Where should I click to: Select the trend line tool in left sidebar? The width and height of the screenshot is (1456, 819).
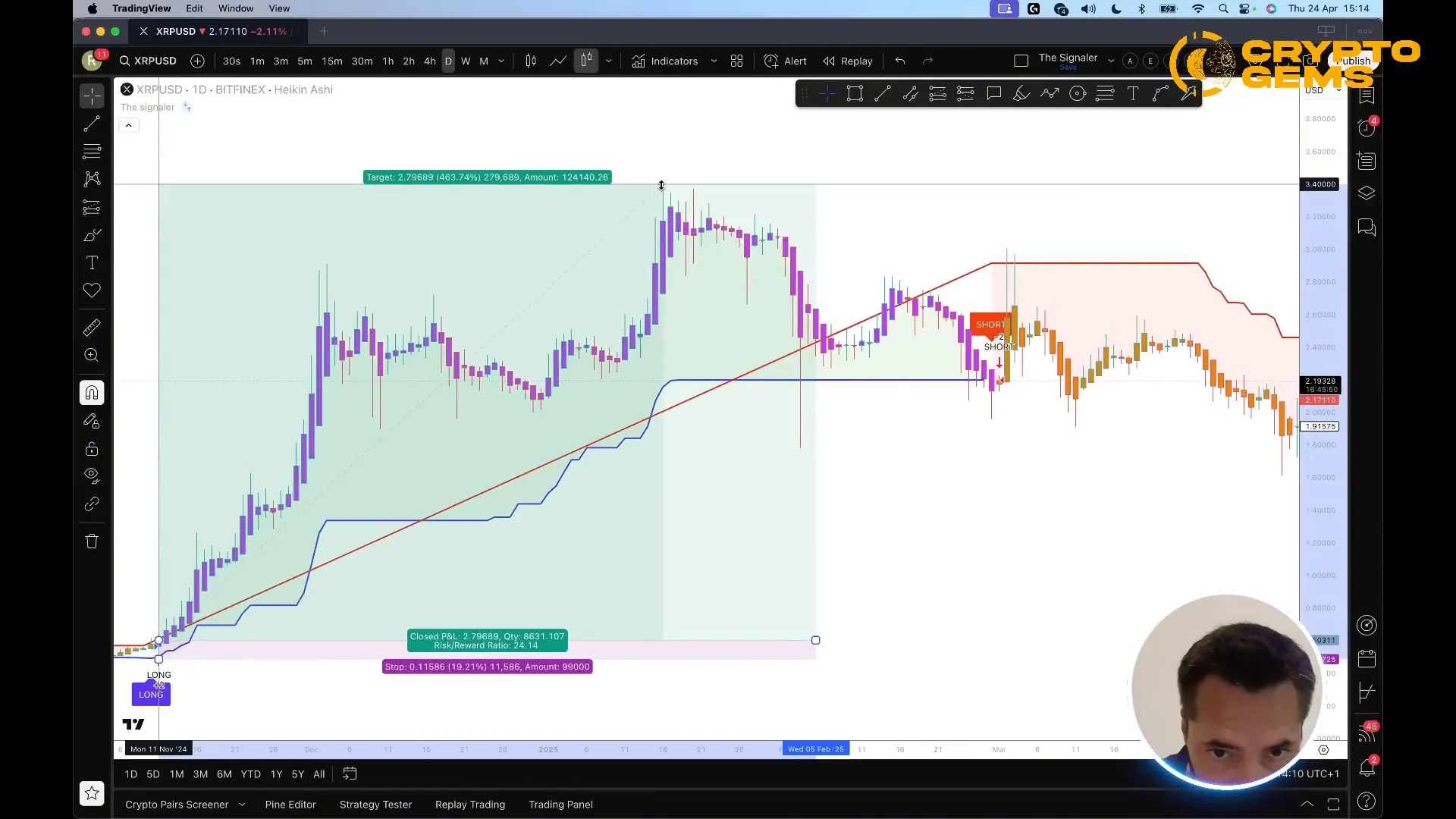point(92,124)
